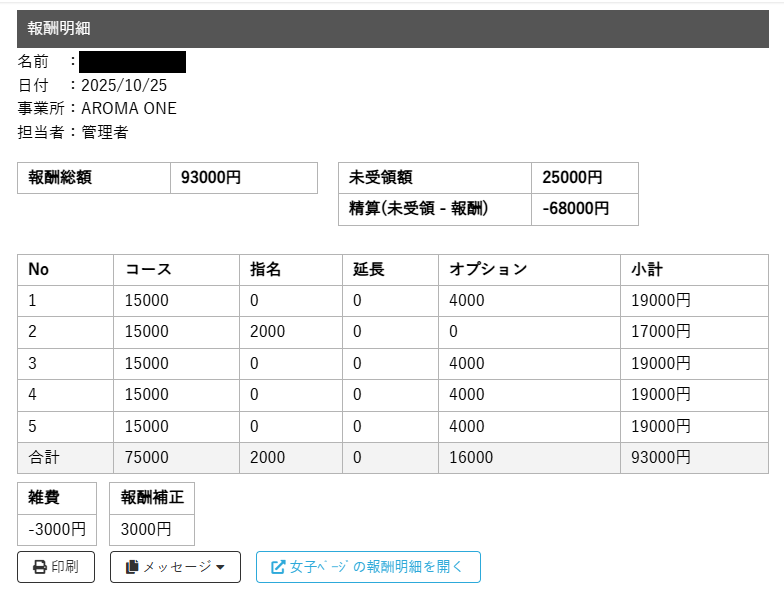Image resolution: width=784 pixels, height=593 pixels.
Task: Click the 未受領額 value 25000円
Action: [572, 178]
